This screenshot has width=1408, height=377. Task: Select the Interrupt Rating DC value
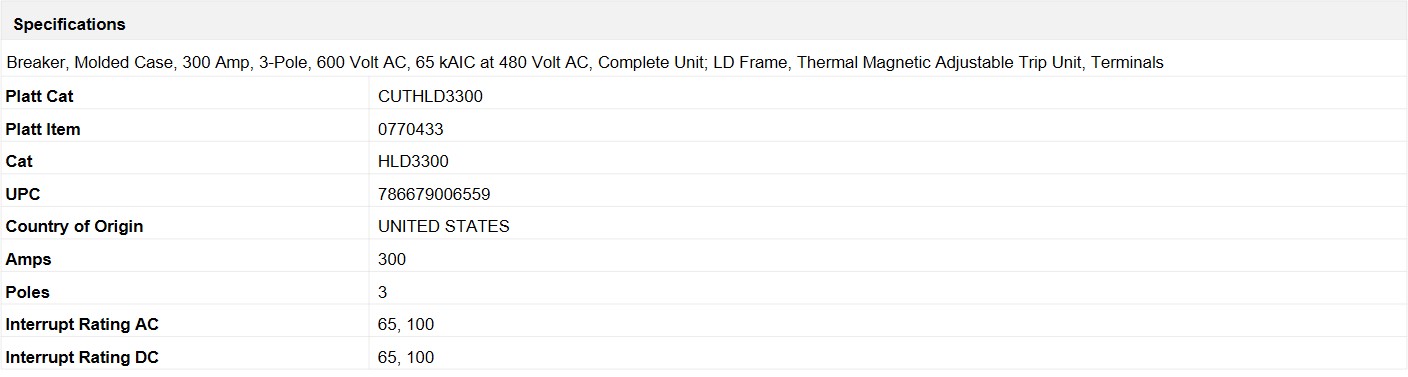pyautogui.click(x=406, y=357)
